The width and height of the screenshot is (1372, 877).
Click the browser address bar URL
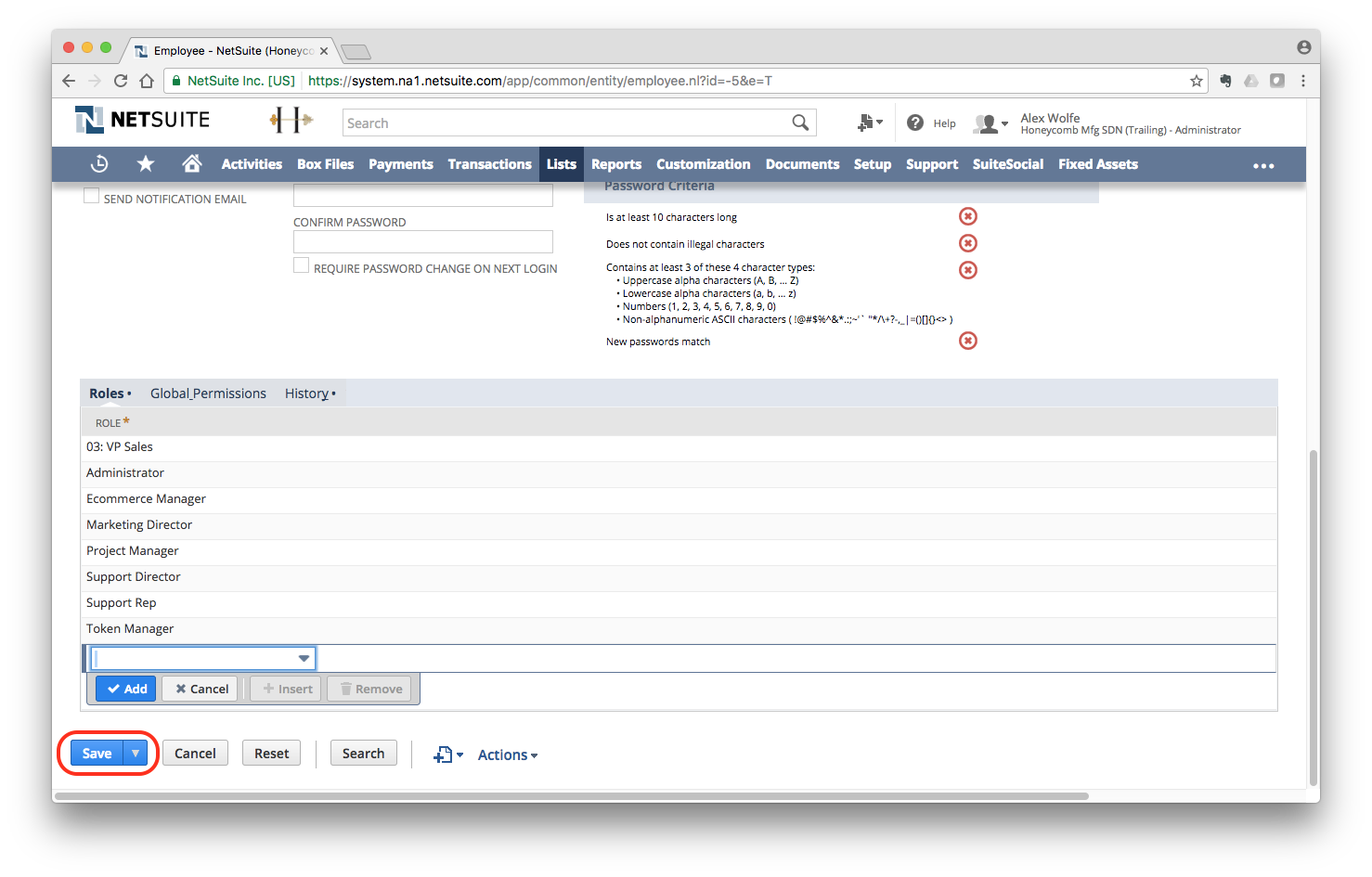539,81
